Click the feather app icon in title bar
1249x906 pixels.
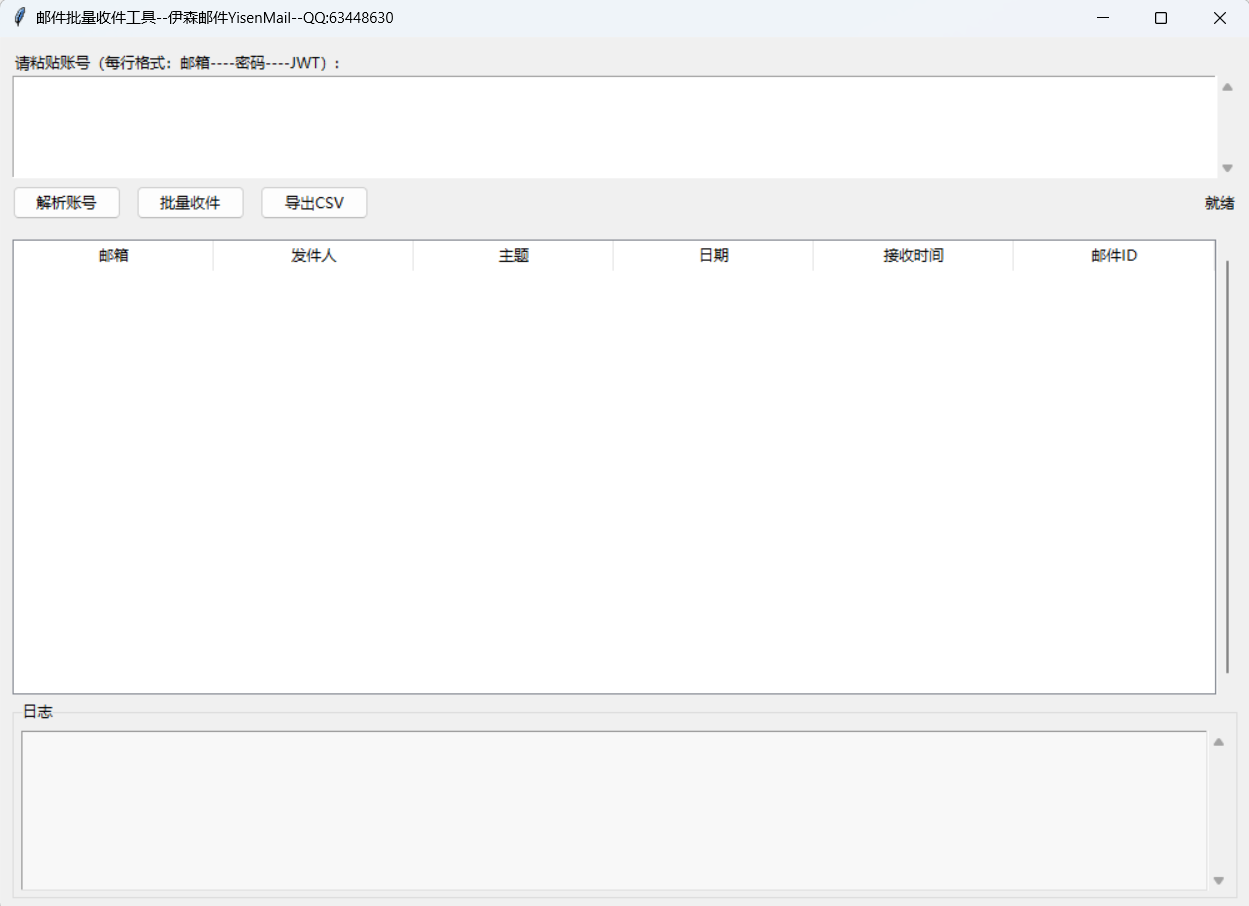(x=19, y=18)
